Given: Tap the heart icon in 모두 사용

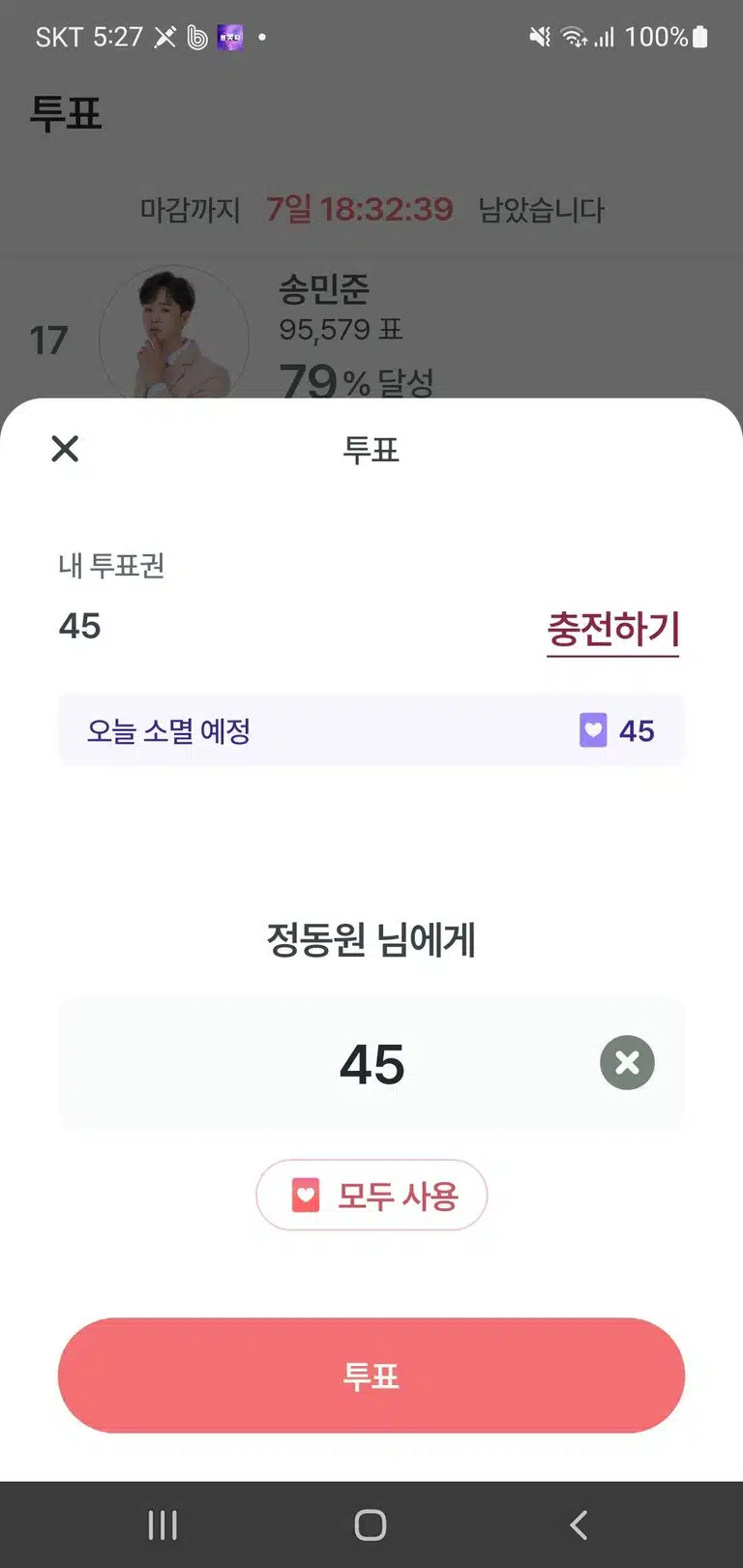Looking at the screenshot, I should [306, 1196].
